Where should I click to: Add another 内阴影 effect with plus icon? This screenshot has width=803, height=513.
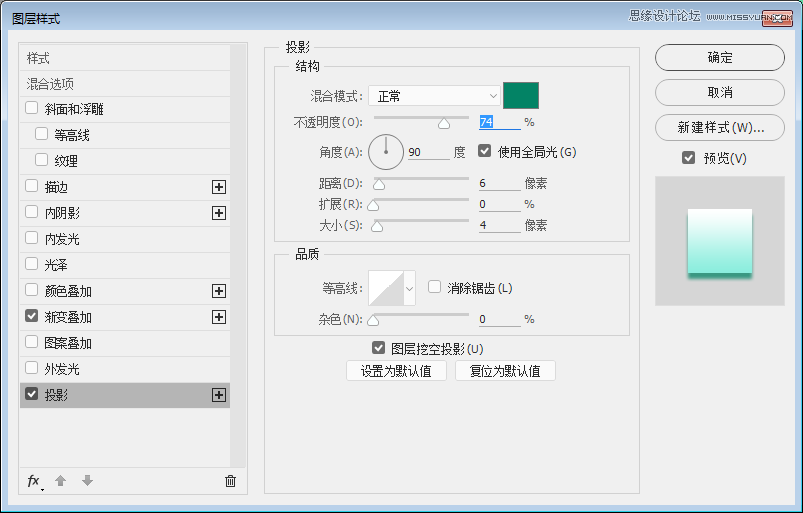coord(219,213)
